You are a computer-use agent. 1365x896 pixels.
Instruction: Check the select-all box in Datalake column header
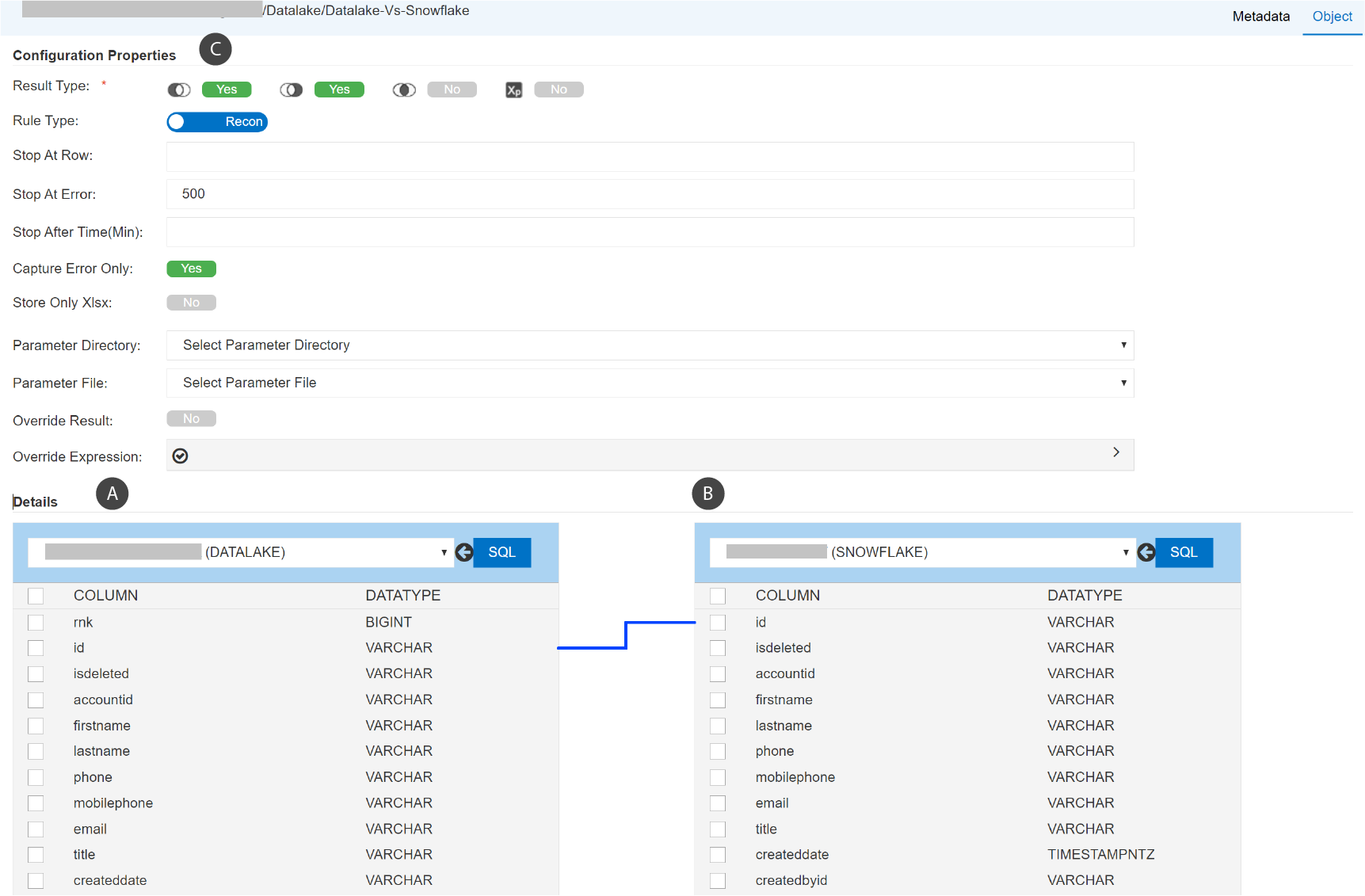36,596
